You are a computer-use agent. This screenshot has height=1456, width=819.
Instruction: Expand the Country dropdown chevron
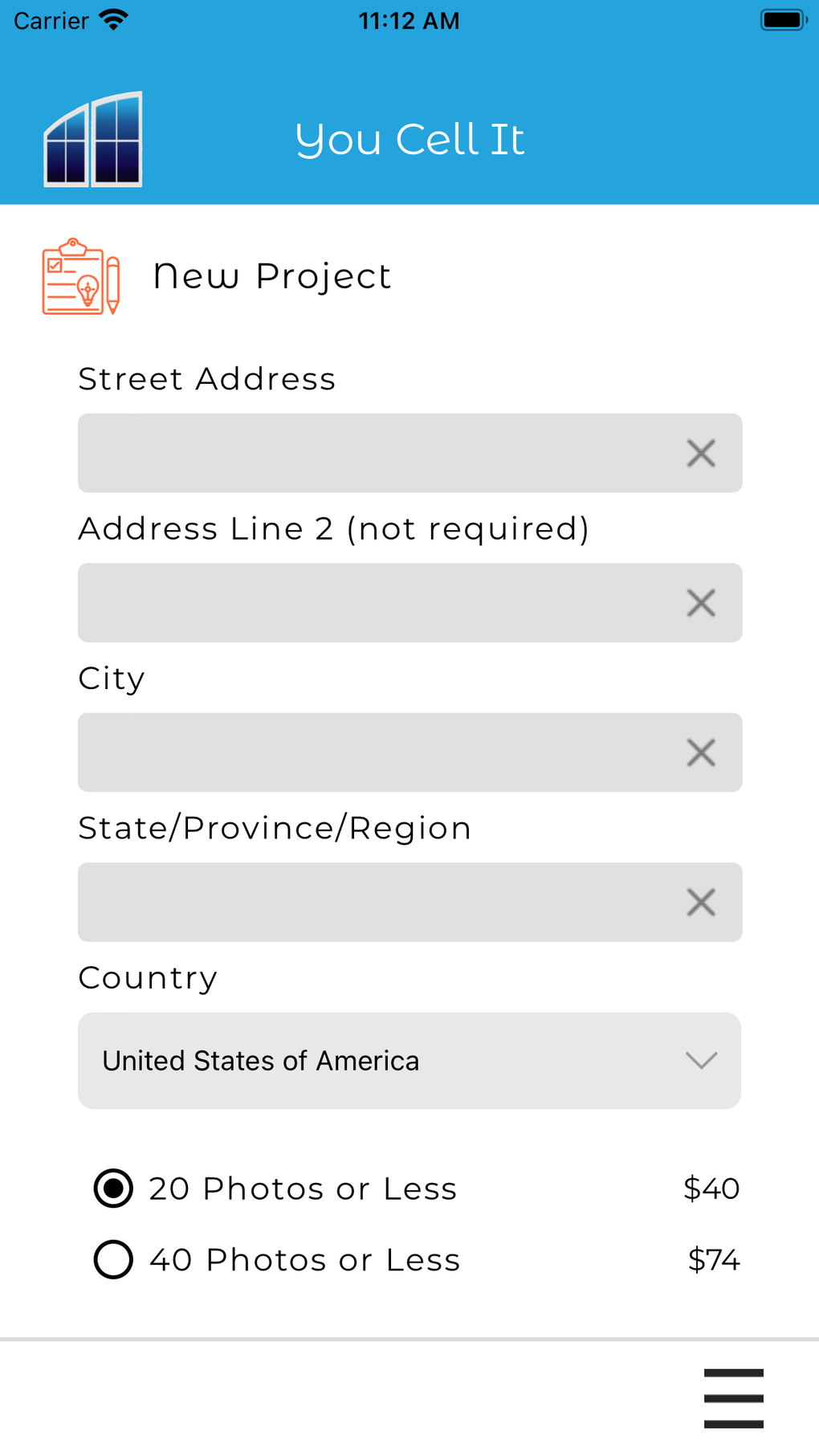click(701, 1061)
